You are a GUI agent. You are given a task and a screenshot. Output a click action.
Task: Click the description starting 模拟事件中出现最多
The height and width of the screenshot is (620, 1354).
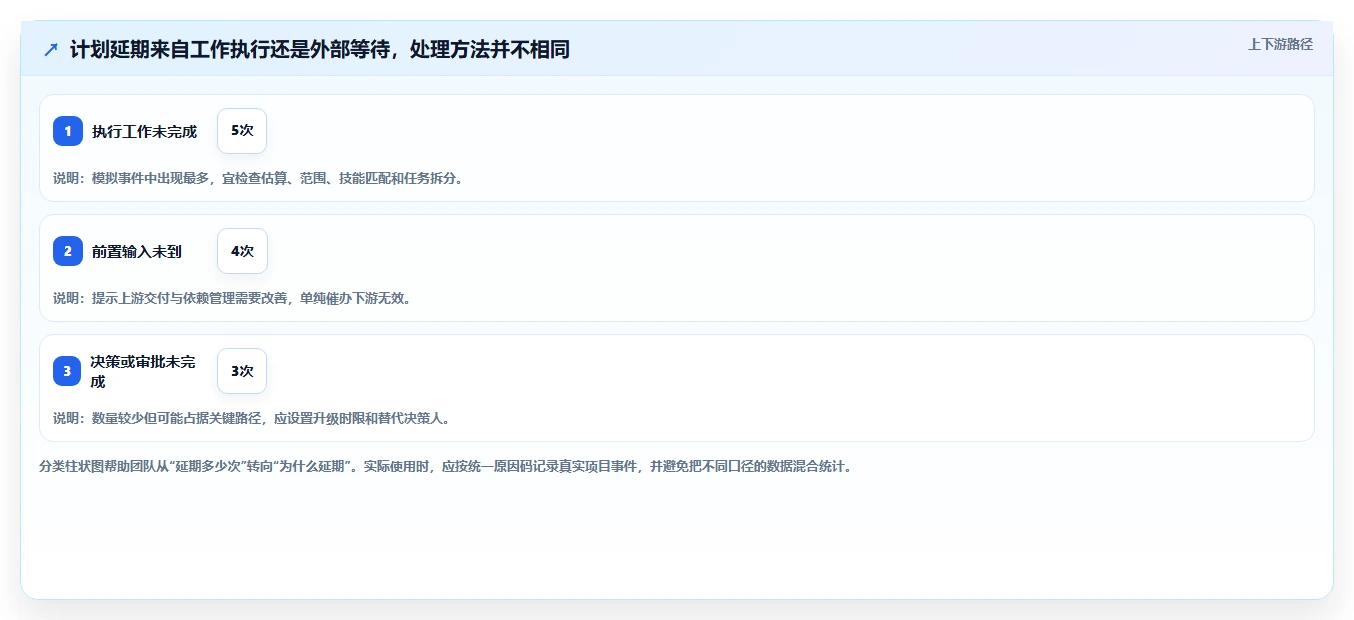(x=258, y=178)
